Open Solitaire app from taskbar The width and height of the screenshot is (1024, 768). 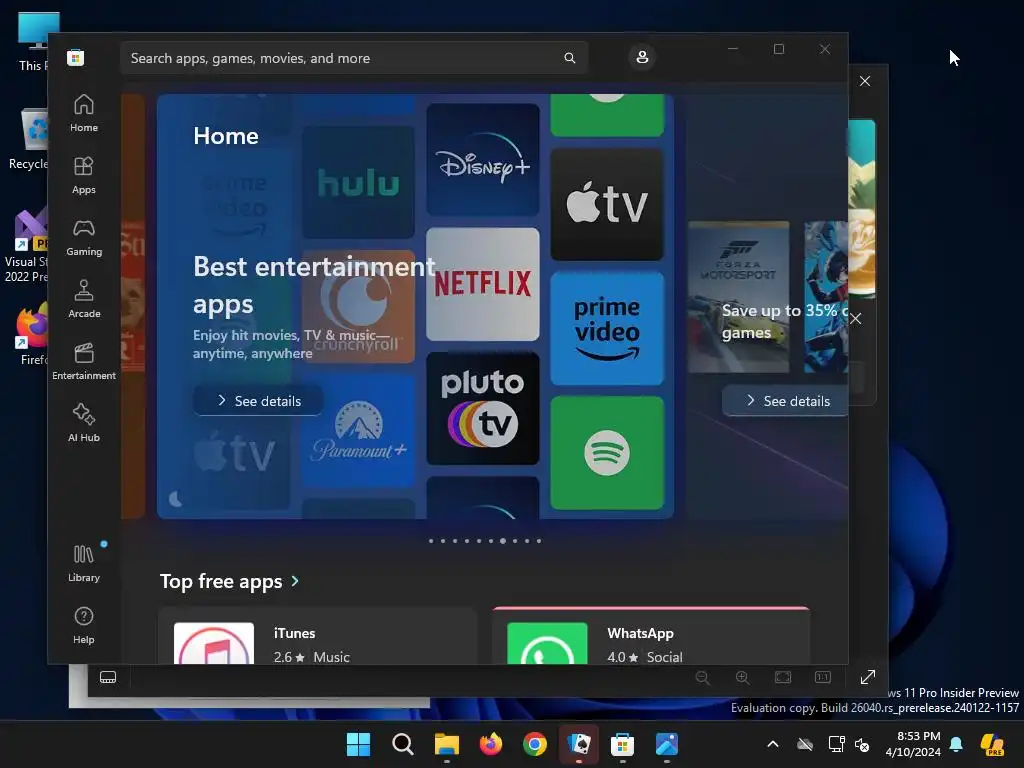click(579, 744)
